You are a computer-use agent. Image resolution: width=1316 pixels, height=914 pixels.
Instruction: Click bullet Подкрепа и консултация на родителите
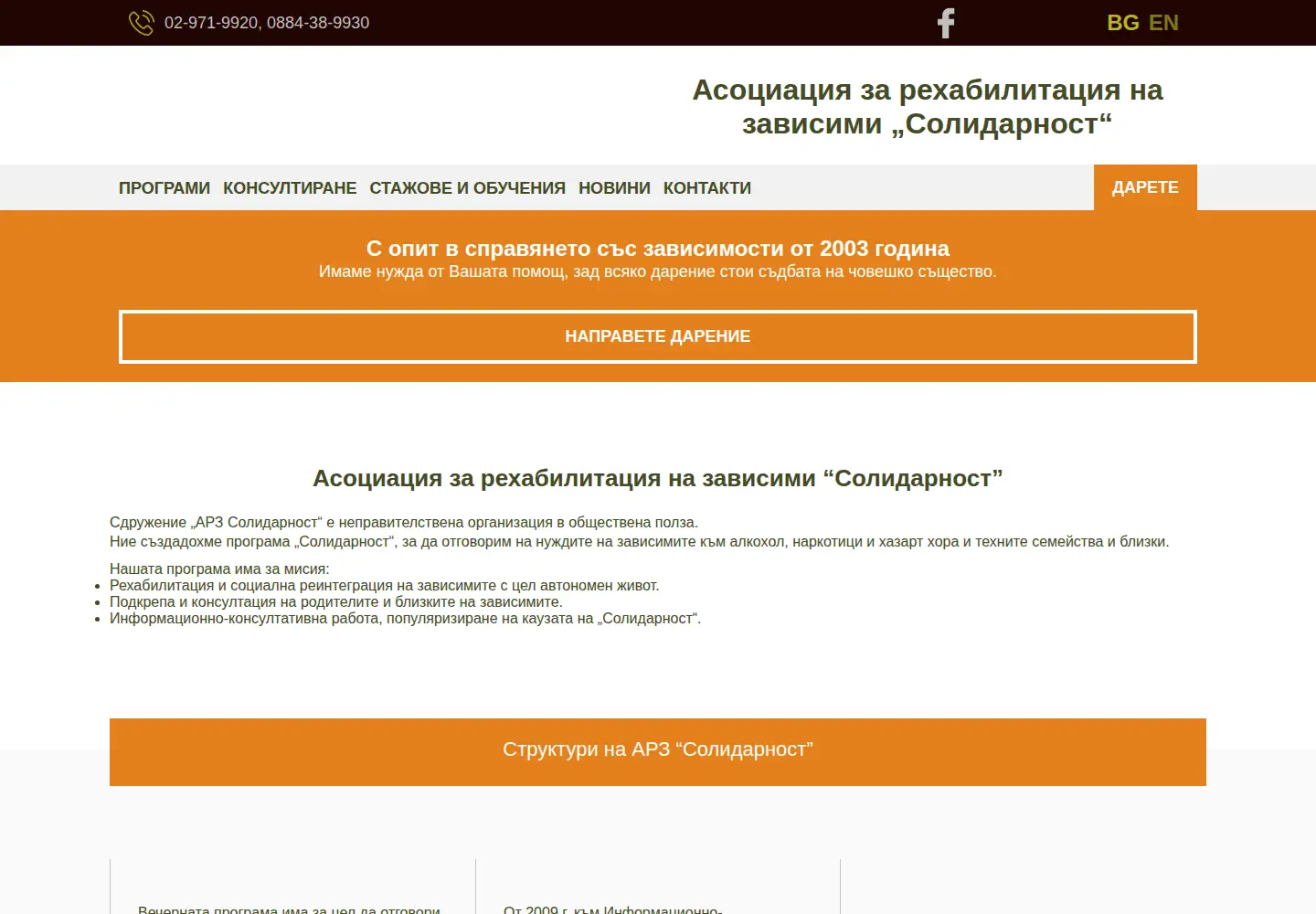point(336,602)
